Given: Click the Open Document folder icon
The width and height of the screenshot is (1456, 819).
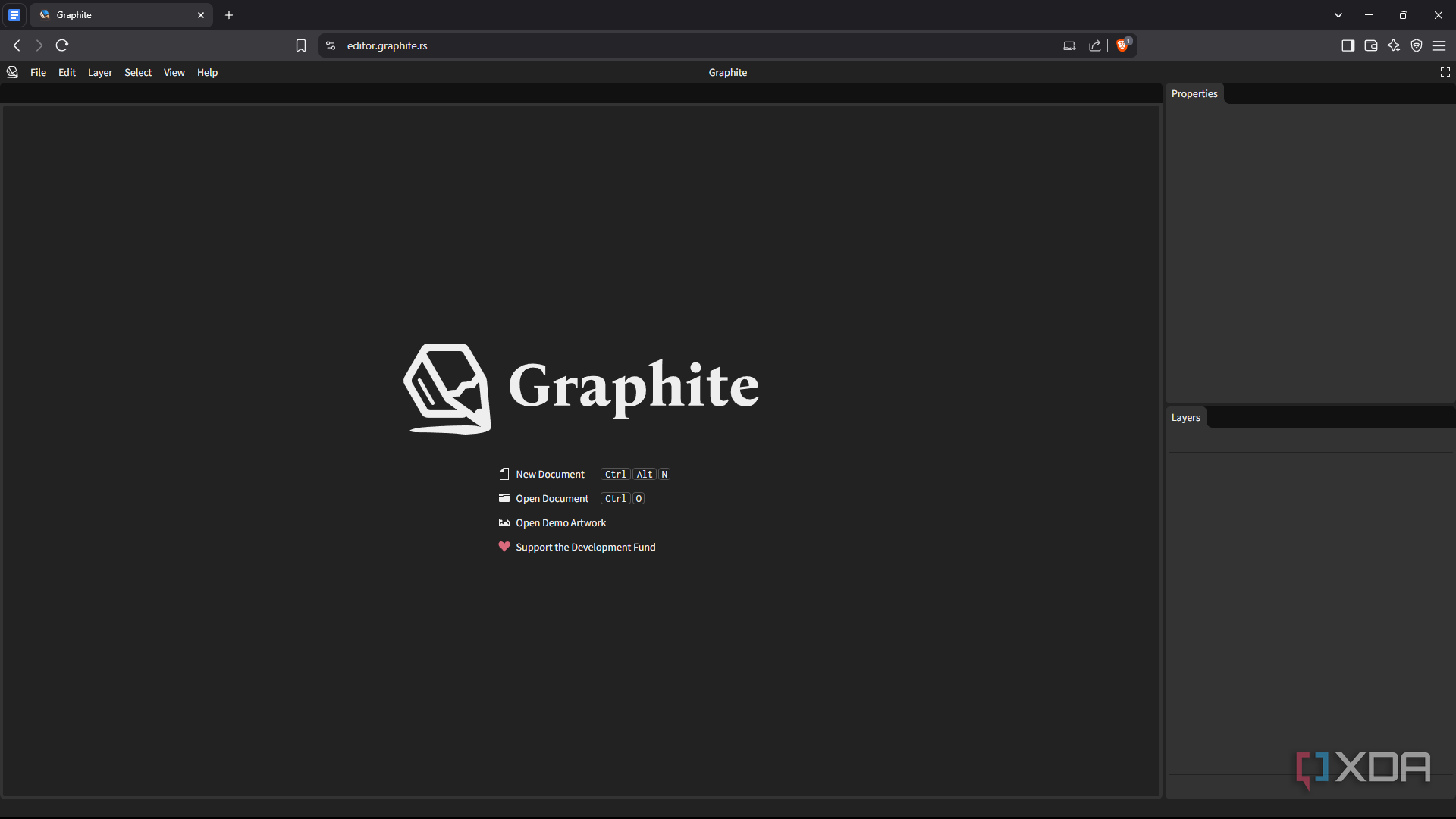Looking at the screenshot, I should 504,498.
